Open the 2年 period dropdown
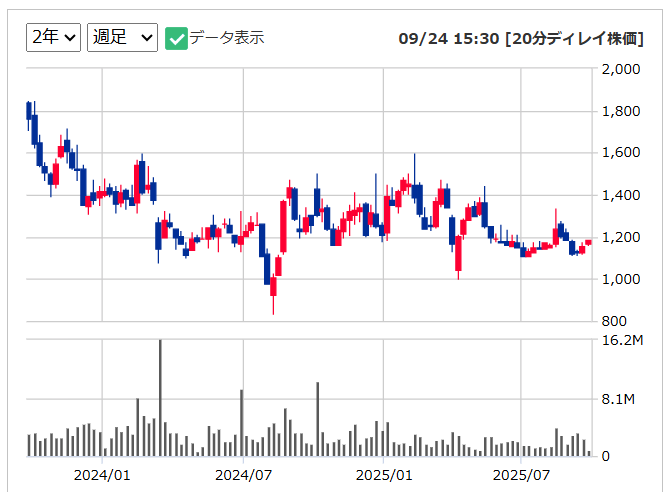The image size is (665, 492). pos(53,37)
